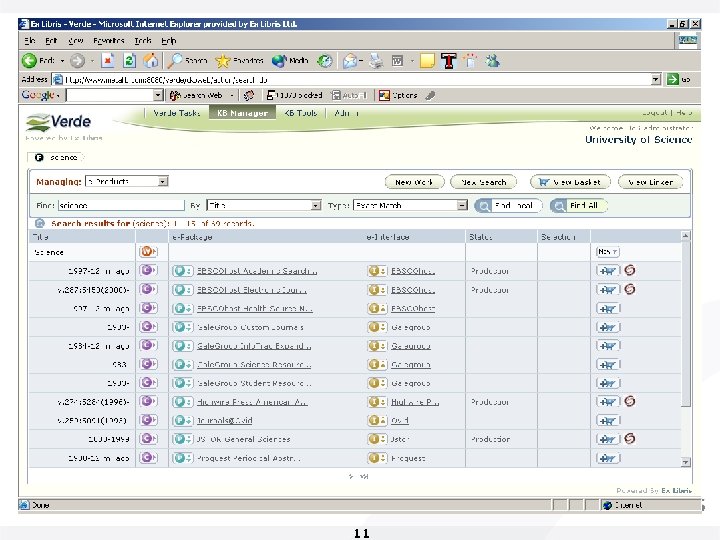Click the Refresh page icon
The width and height of the screenshot is (720, 540).
(129, 60)
